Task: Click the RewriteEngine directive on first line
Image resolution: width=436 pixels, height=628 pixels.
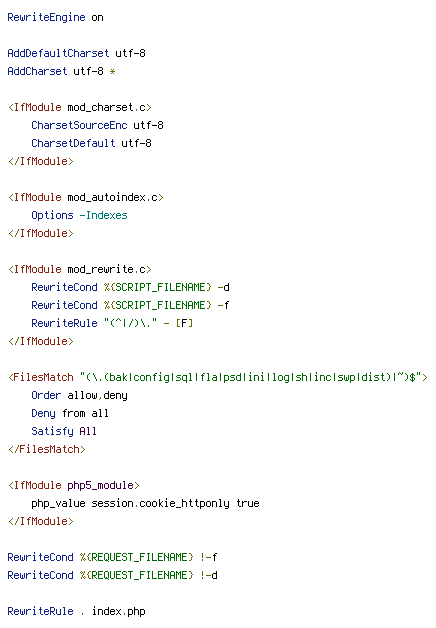Action: tap(46, 18)
